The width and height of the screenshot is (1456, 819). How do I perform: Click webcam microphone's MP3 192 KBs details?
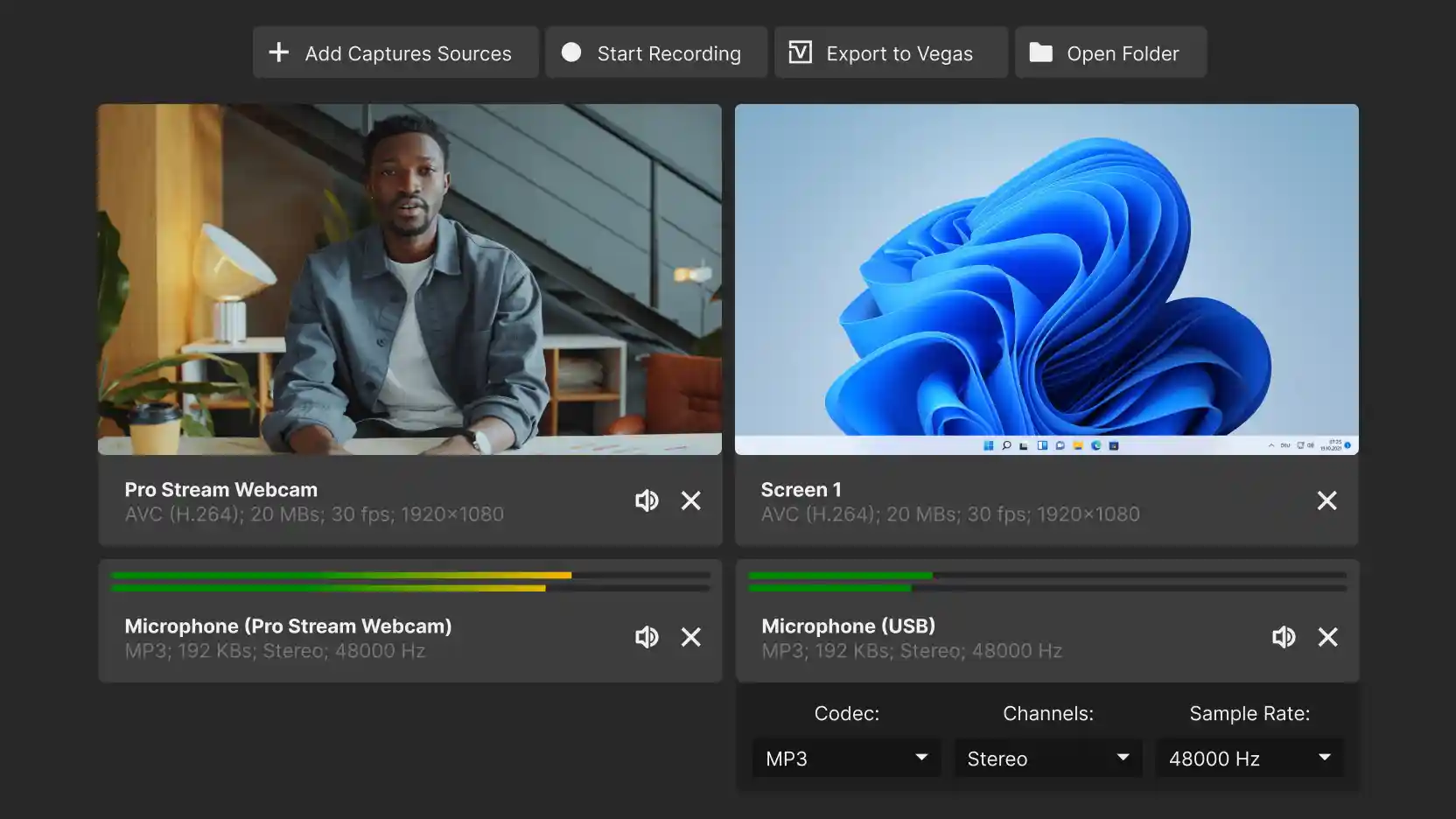[275, 651]
